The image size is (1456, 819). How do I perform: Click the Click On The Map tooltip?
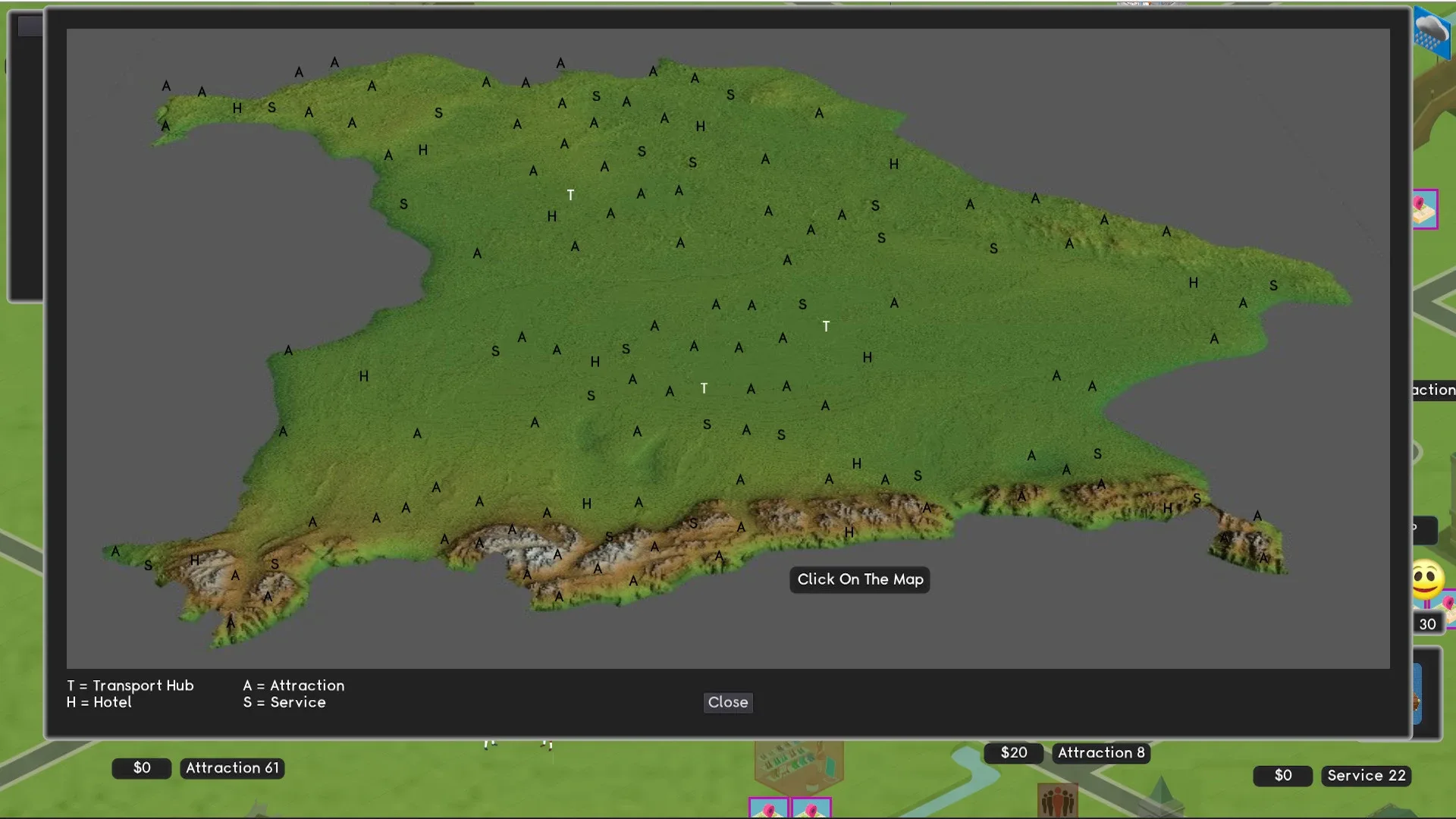(x=859, y=579)
